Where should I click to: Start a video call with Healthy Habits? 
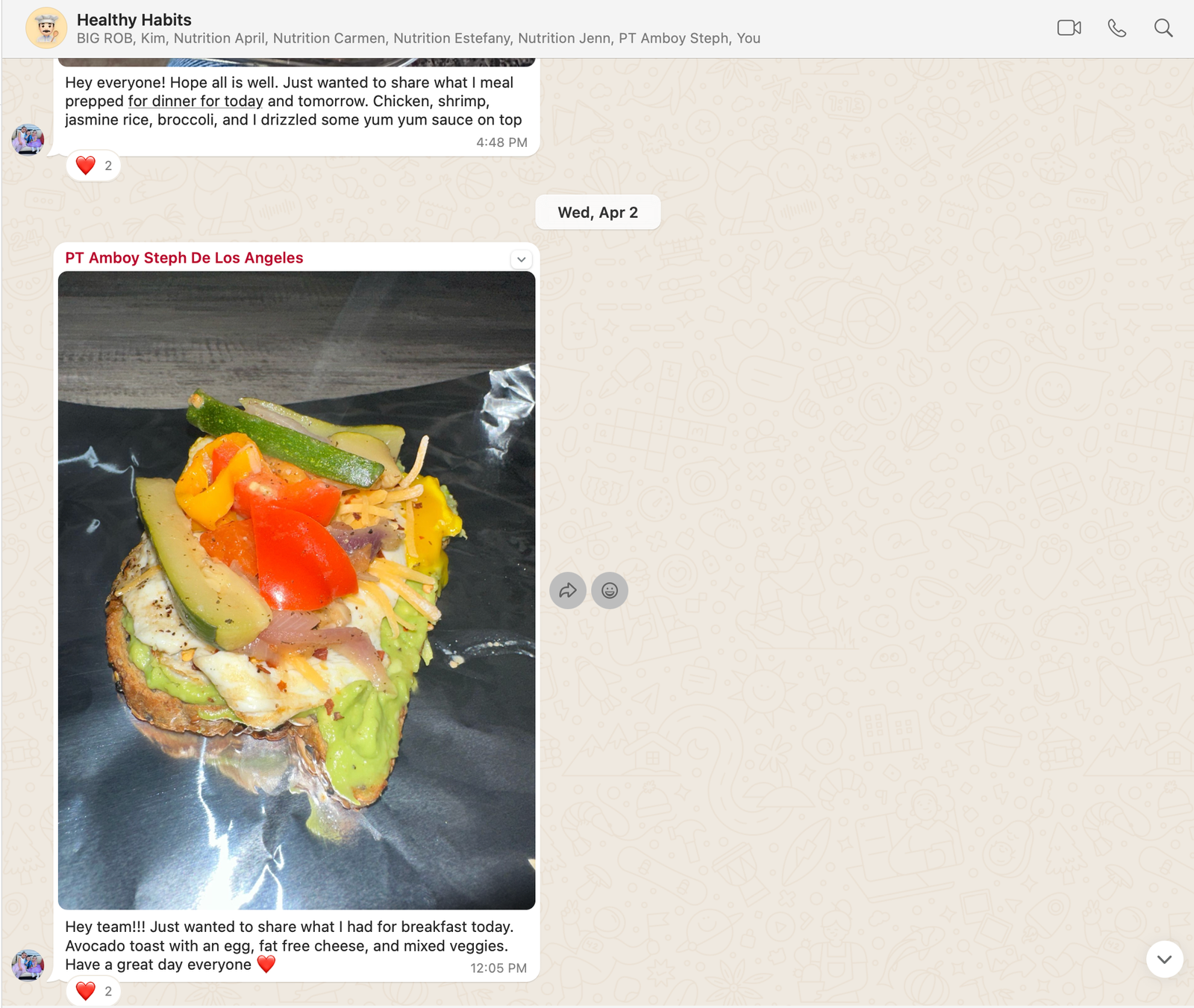click(x=1069, y=28)
